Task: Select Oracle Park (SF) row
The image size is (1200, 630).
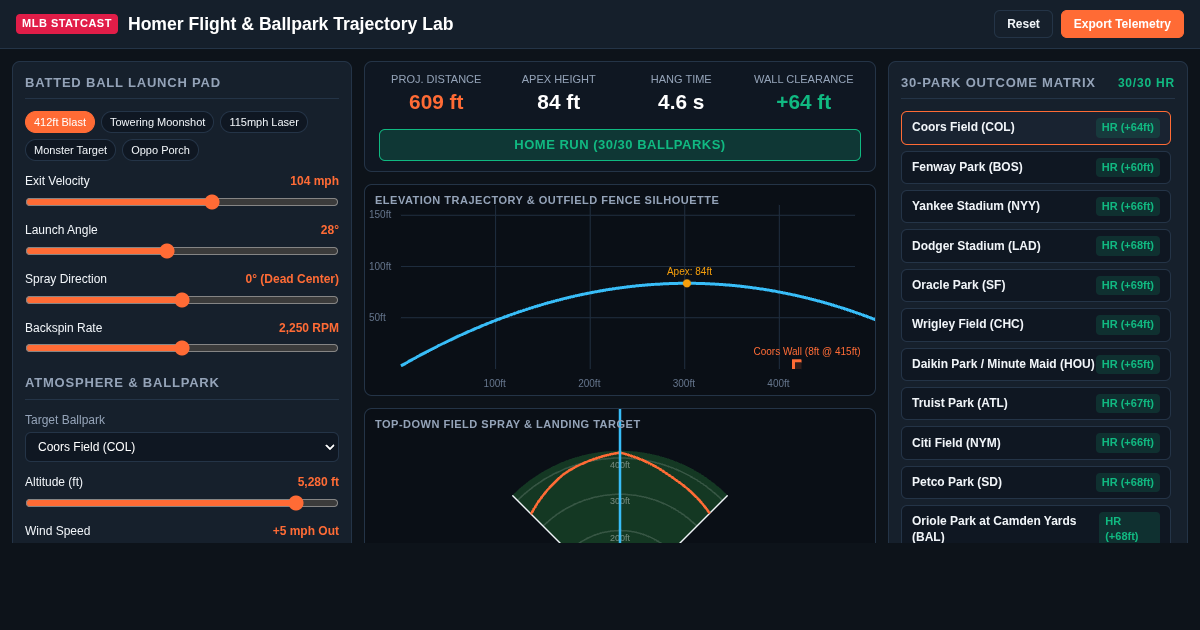Action: [x=1036, y=285]
